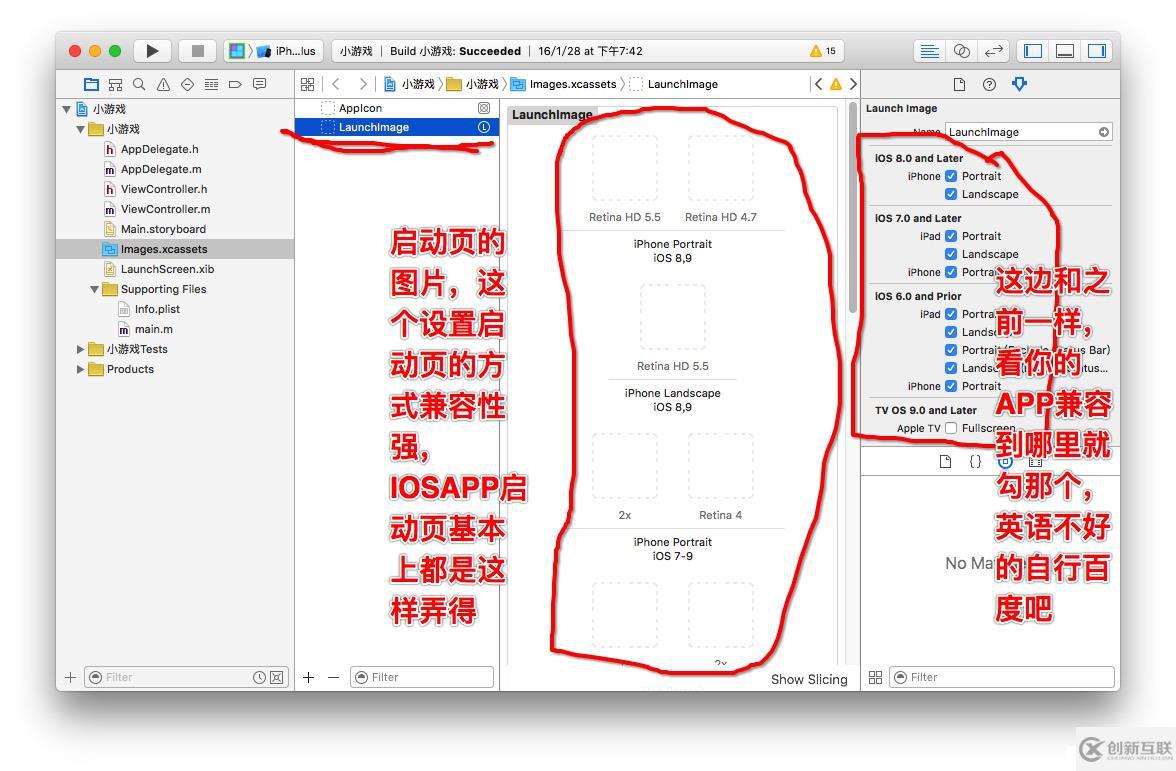Filter navigator by recently edited files
This screenshot has width=1176, height=771.
pyautogui.click(x=260, y=677)
